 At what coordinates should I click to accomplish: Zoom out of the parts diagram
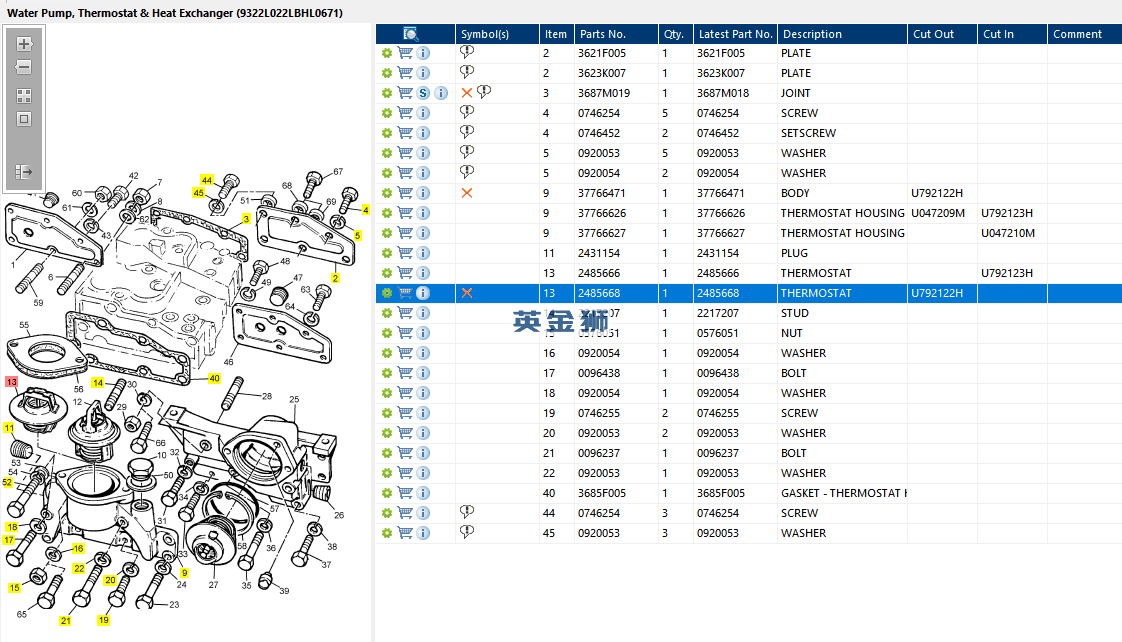(x=24, y=67)
